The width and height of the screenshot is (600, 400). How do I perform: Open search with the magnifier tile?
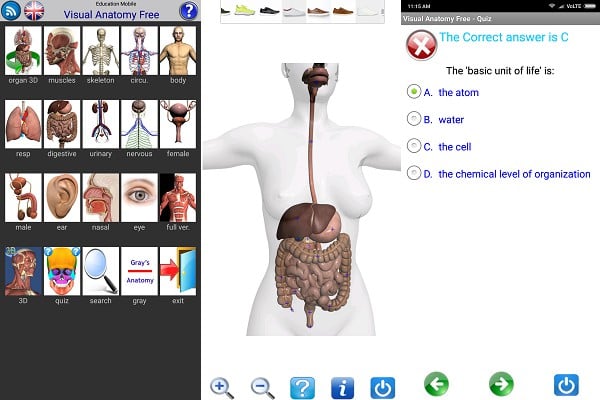[101, 271]
